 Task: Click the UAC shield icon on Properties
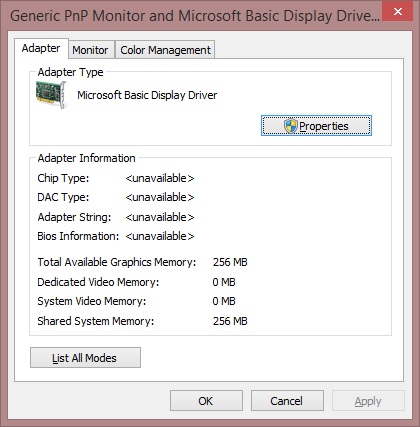290,126
